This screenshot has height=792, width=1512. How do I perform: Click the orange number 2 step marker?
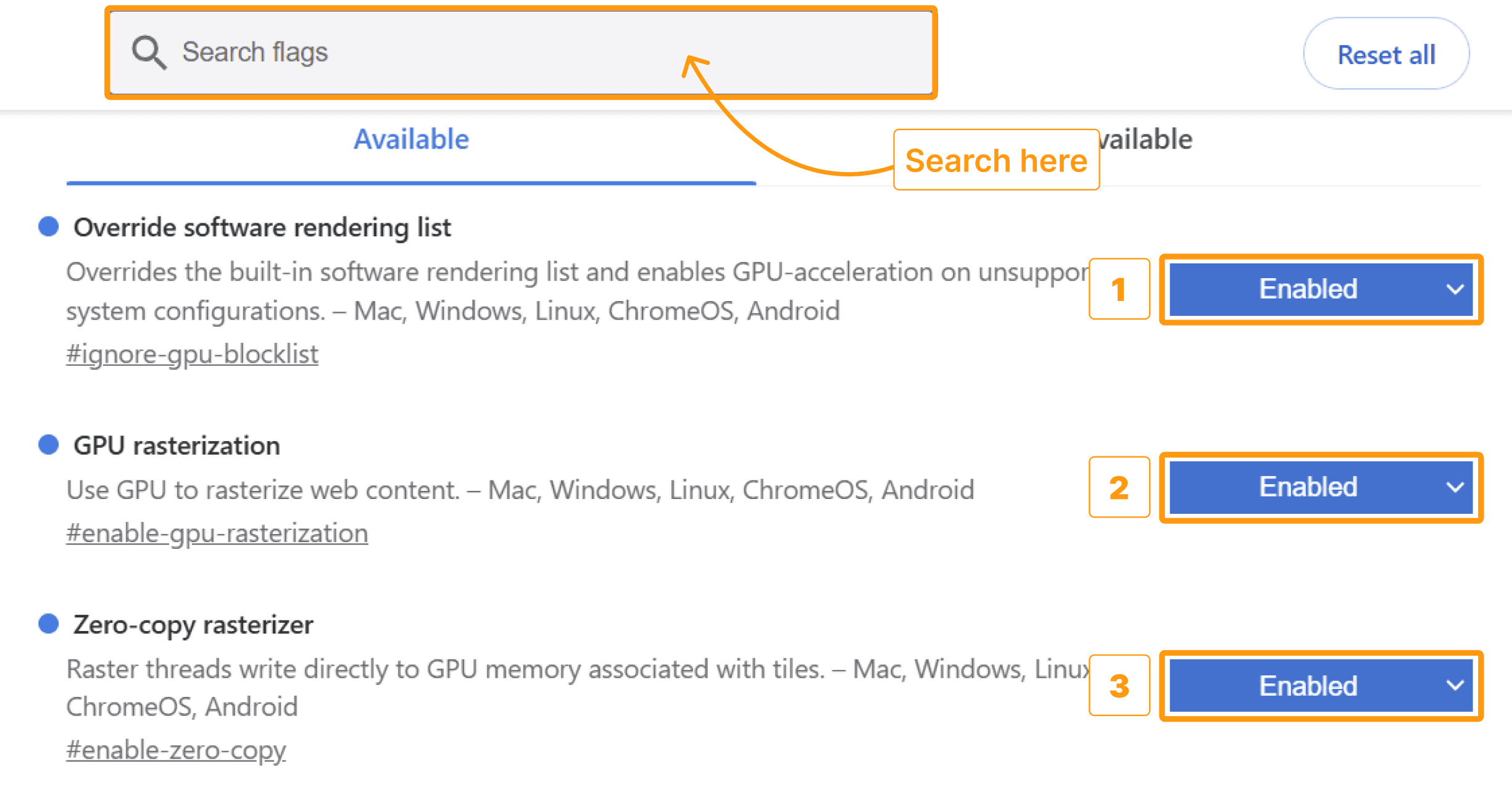click(x=1119, y=487)
